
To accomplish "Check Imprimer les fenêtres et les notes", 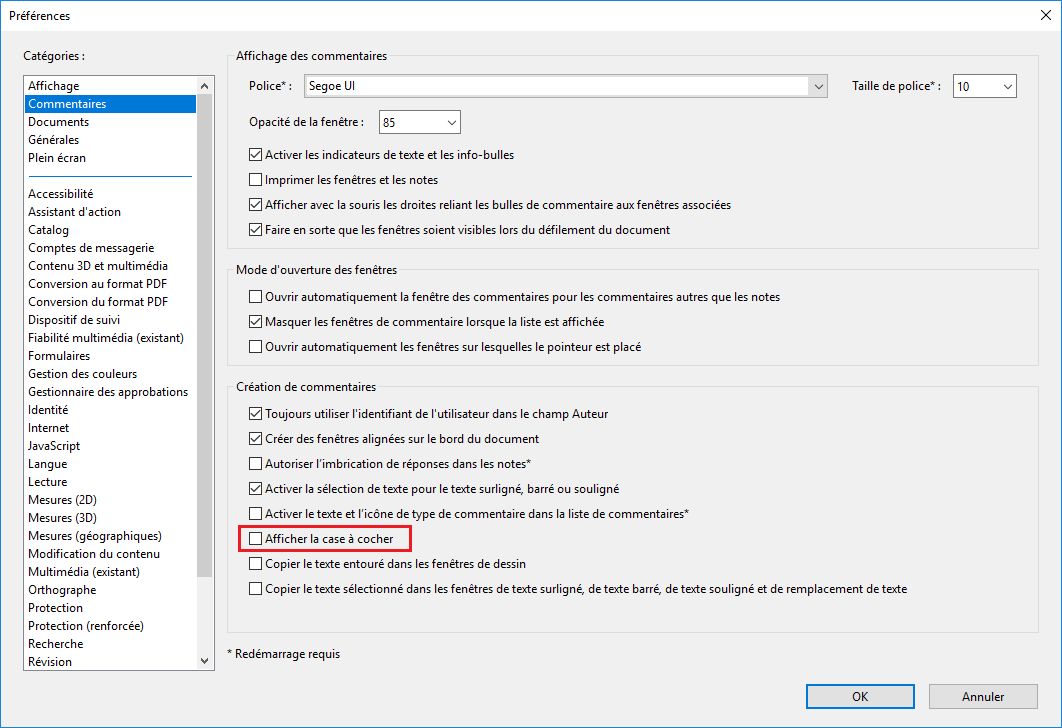I will point(255,179).
